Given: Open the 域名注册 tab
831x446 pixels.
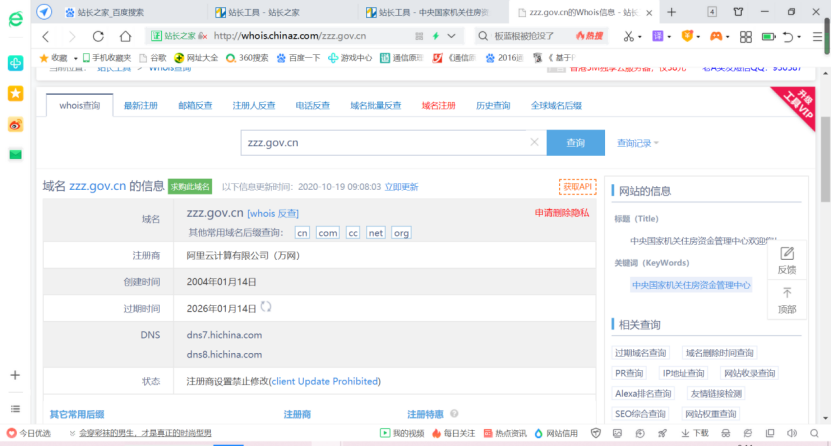Looking at the screenshot, I should [438, 105].
